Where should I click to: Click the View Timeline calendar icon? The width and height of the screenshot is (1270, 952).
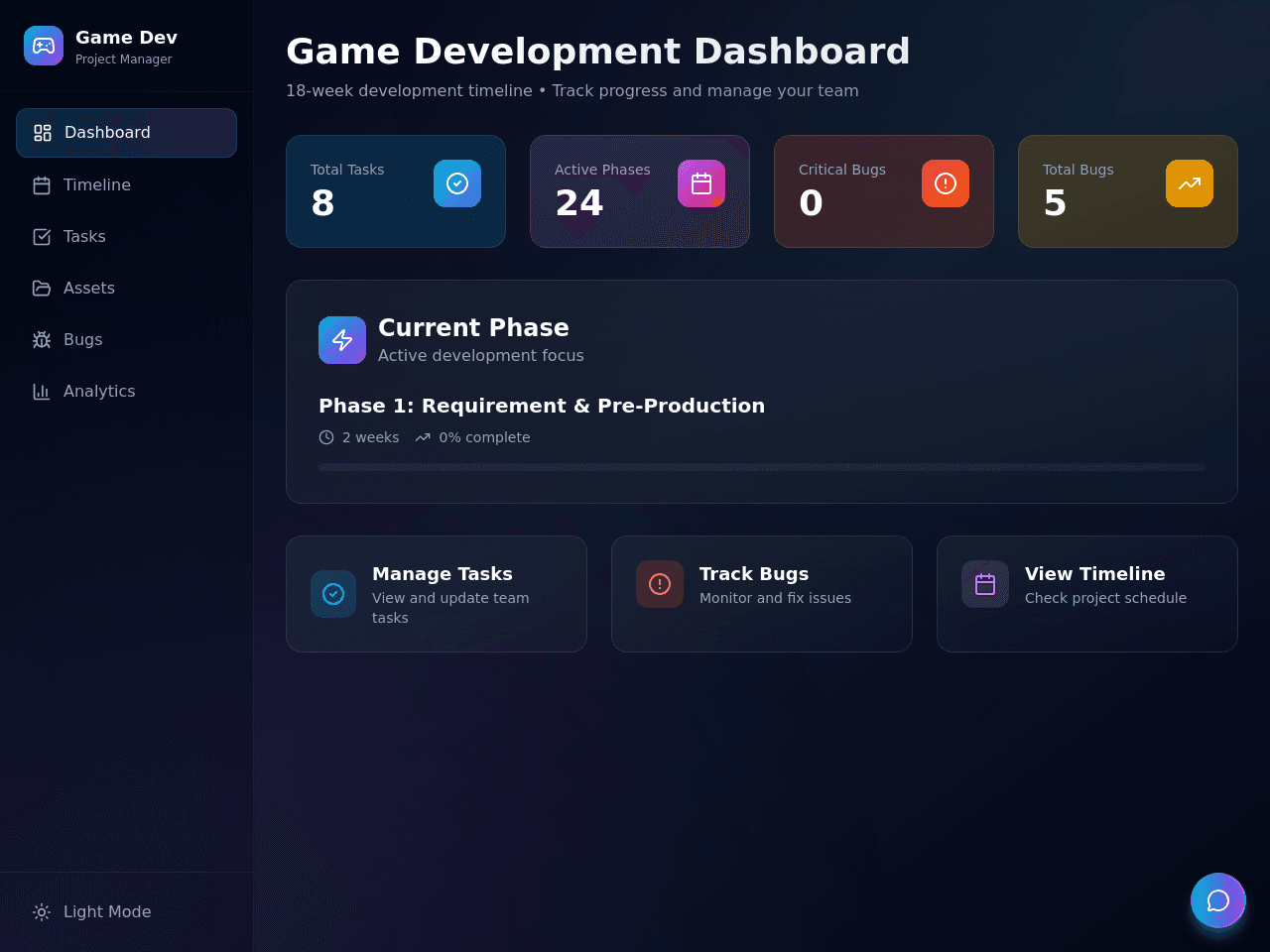(985, 584)
